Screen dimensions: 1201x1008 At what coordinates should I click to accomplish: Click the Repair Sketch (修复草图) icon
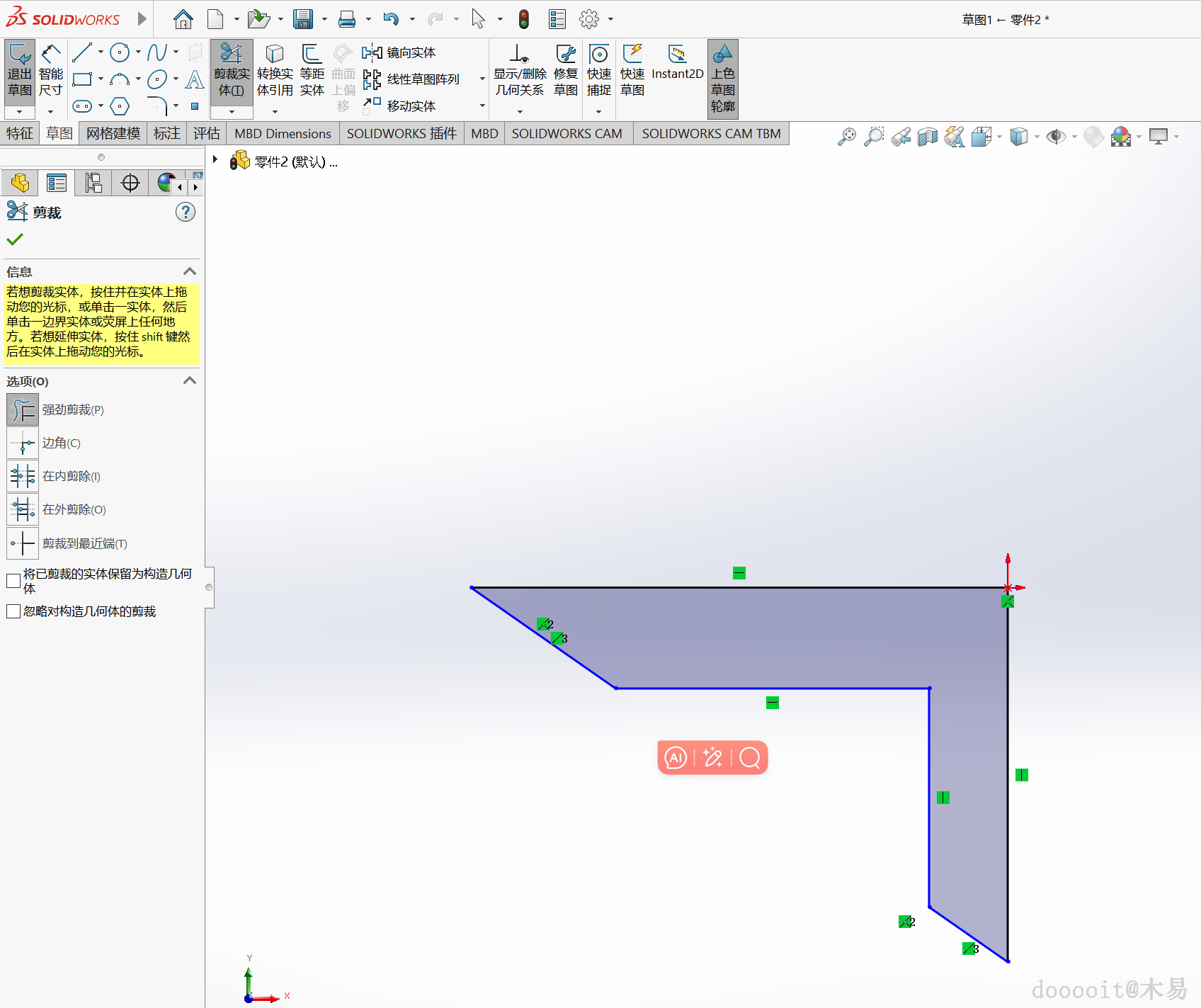pos(566,71)
